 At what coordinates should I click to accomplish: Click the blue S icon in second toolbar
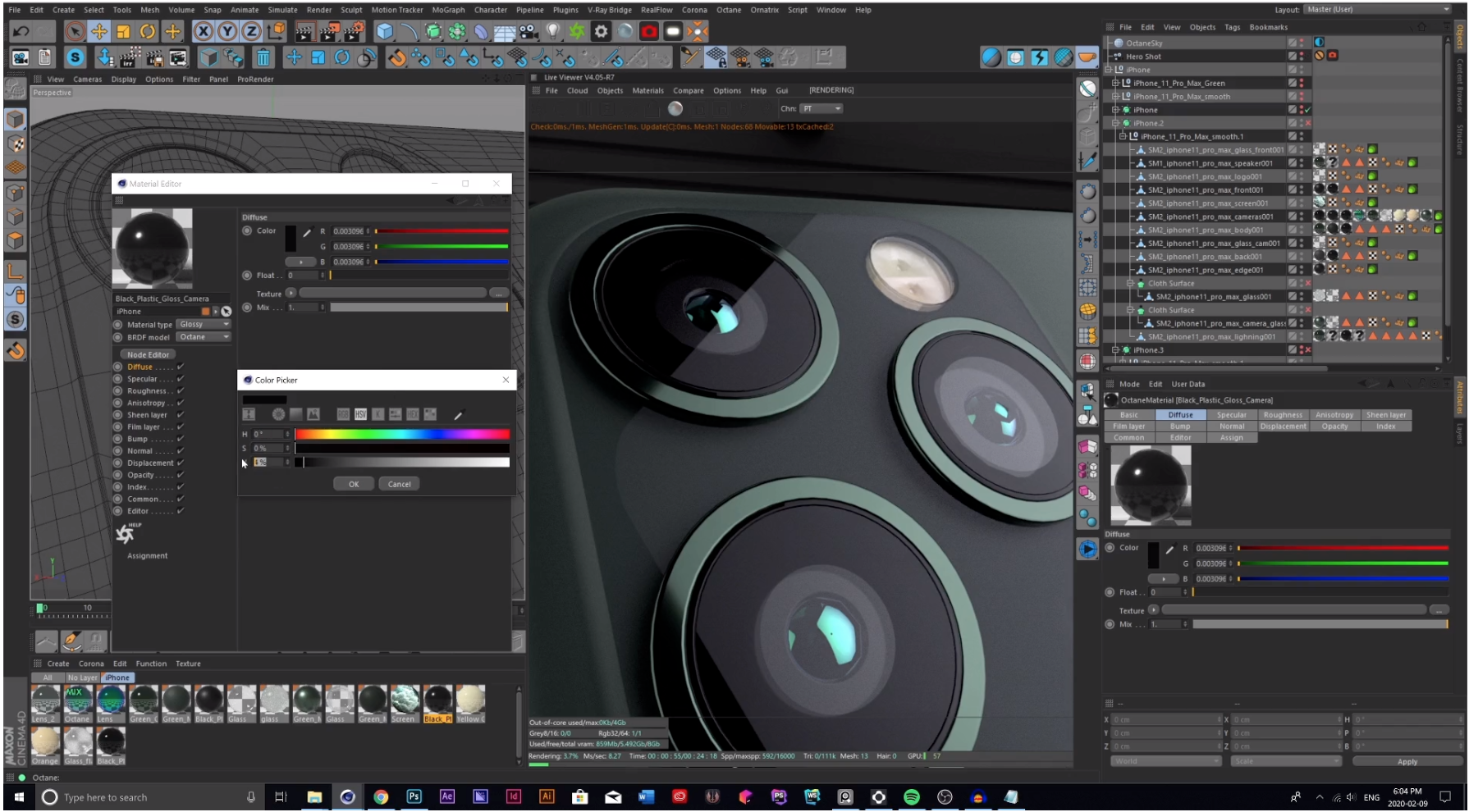75,57
